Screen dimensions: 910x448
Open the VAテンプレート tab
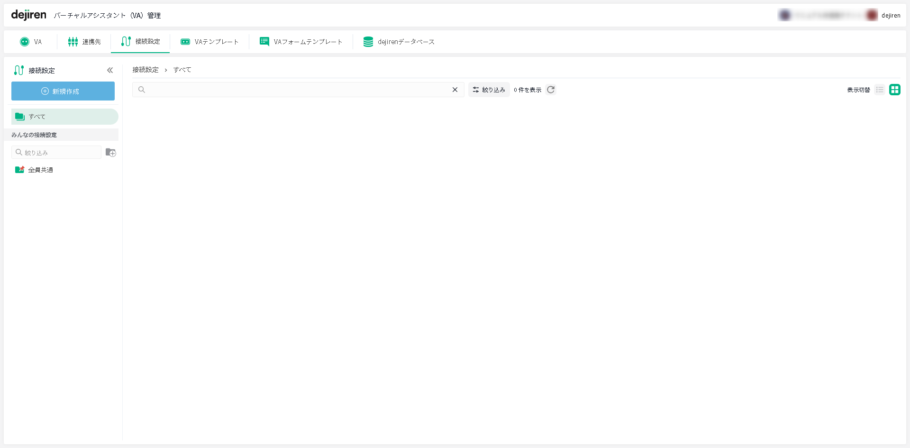210,42
